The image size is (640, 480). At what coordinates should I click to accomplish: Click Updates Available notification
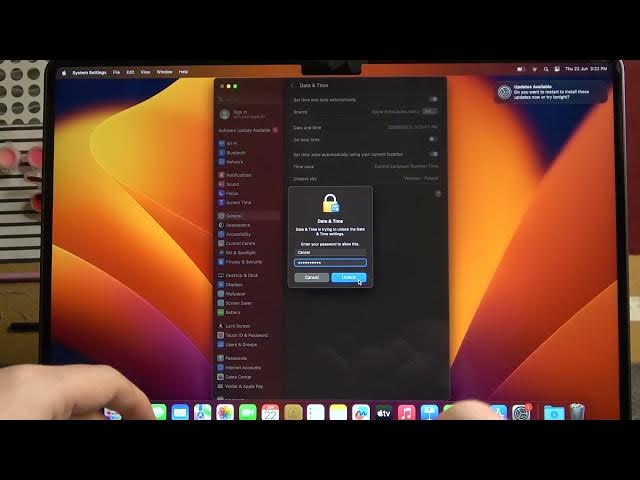click(x=551, y=92)
